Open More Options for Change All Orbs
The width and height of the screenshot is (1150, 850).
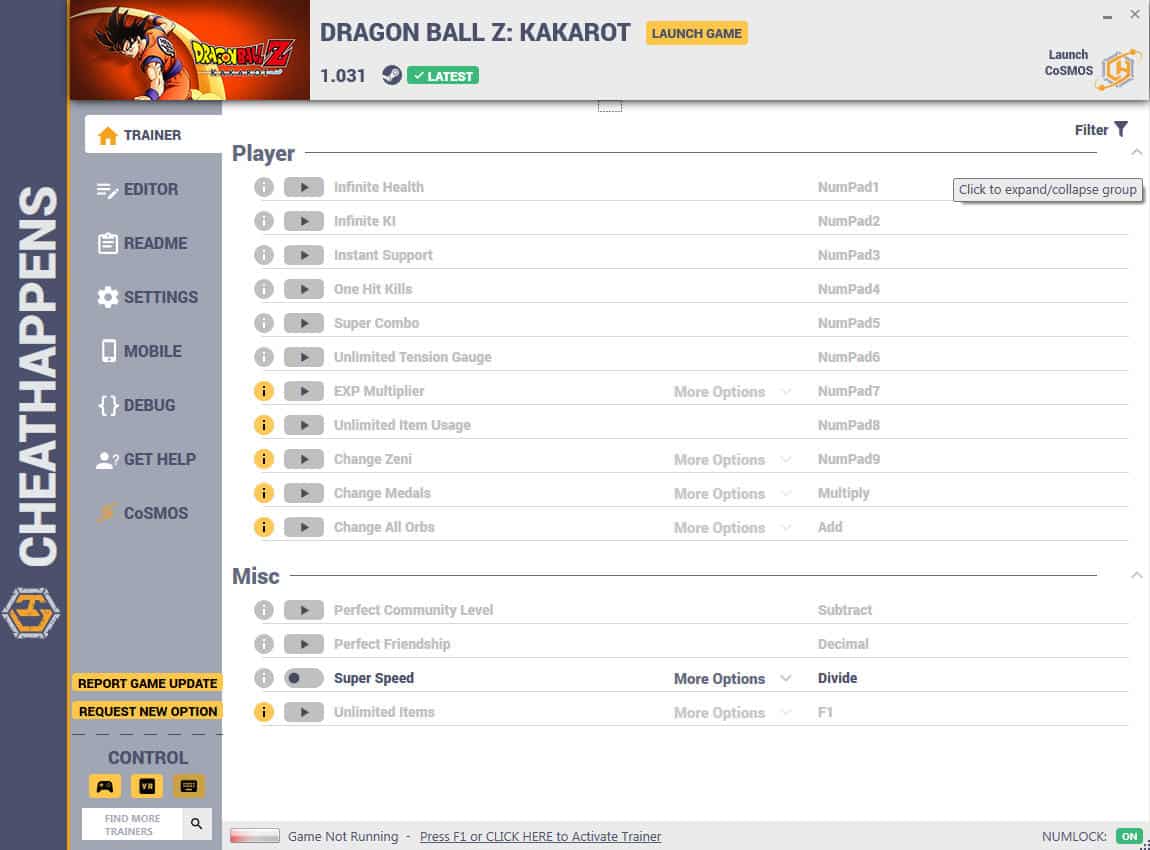(732, 527)
